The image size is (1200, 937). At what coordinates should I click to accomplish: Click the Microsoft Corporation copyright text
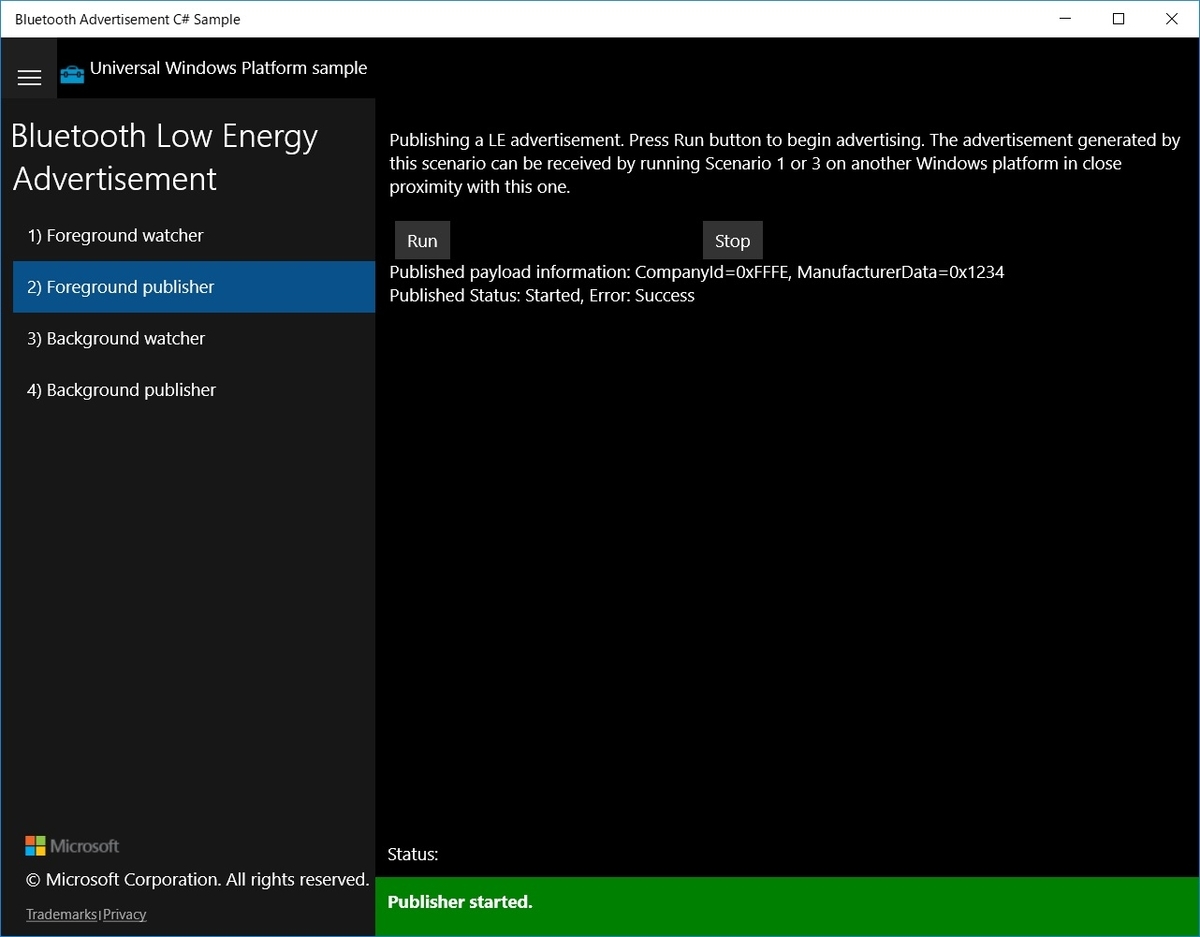pos(198,880)
